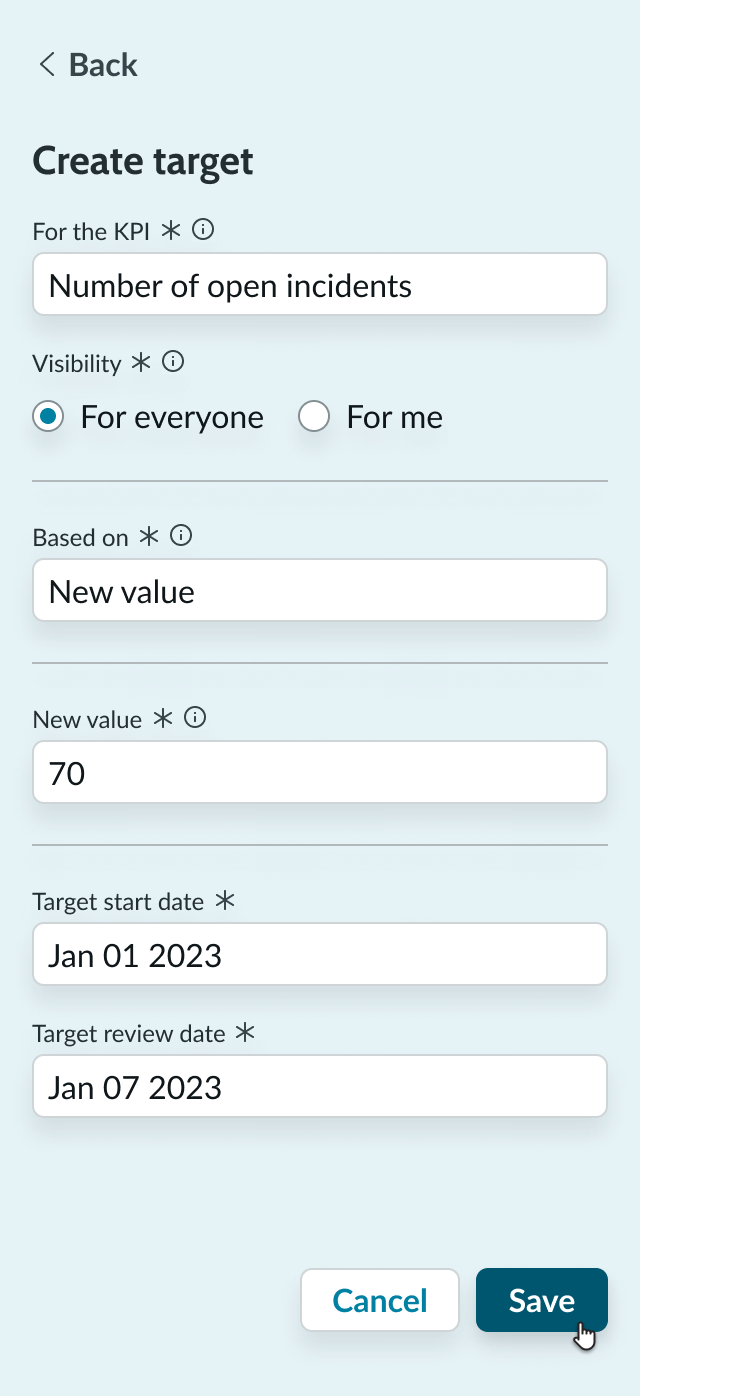This screenshot has height=1396, width=736.
Task: Click the Cancel button
Action: (x=380, y=1300)
